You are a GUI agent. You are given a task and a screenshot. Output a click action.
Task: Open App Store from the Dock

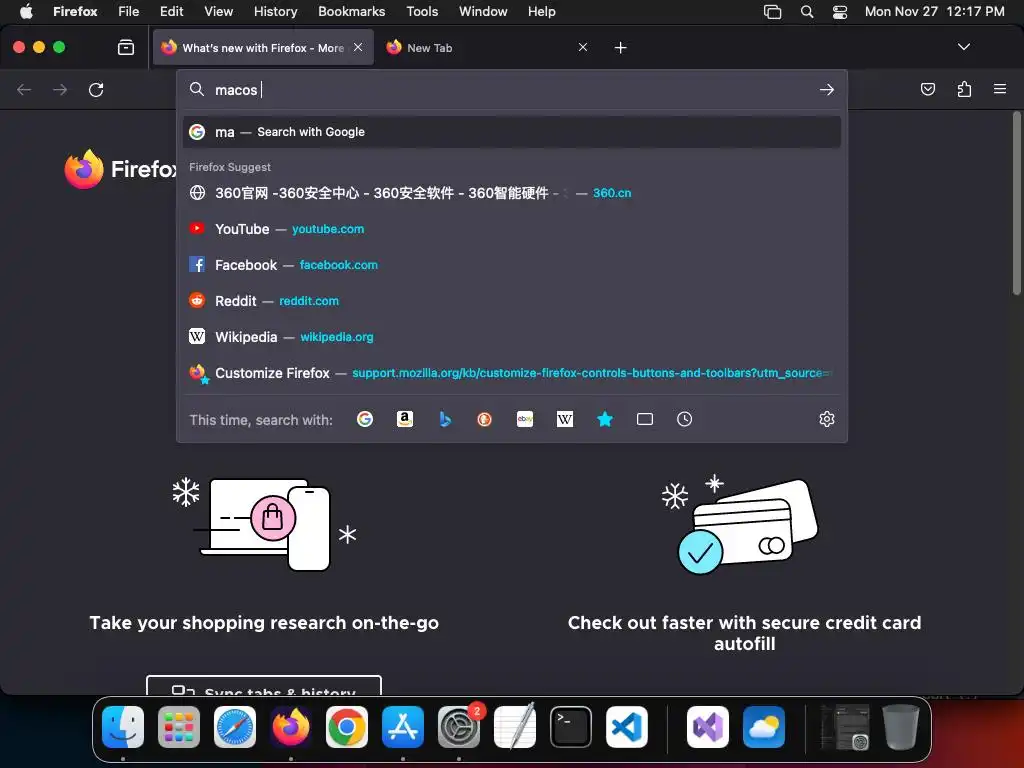[x=403, y=727]
